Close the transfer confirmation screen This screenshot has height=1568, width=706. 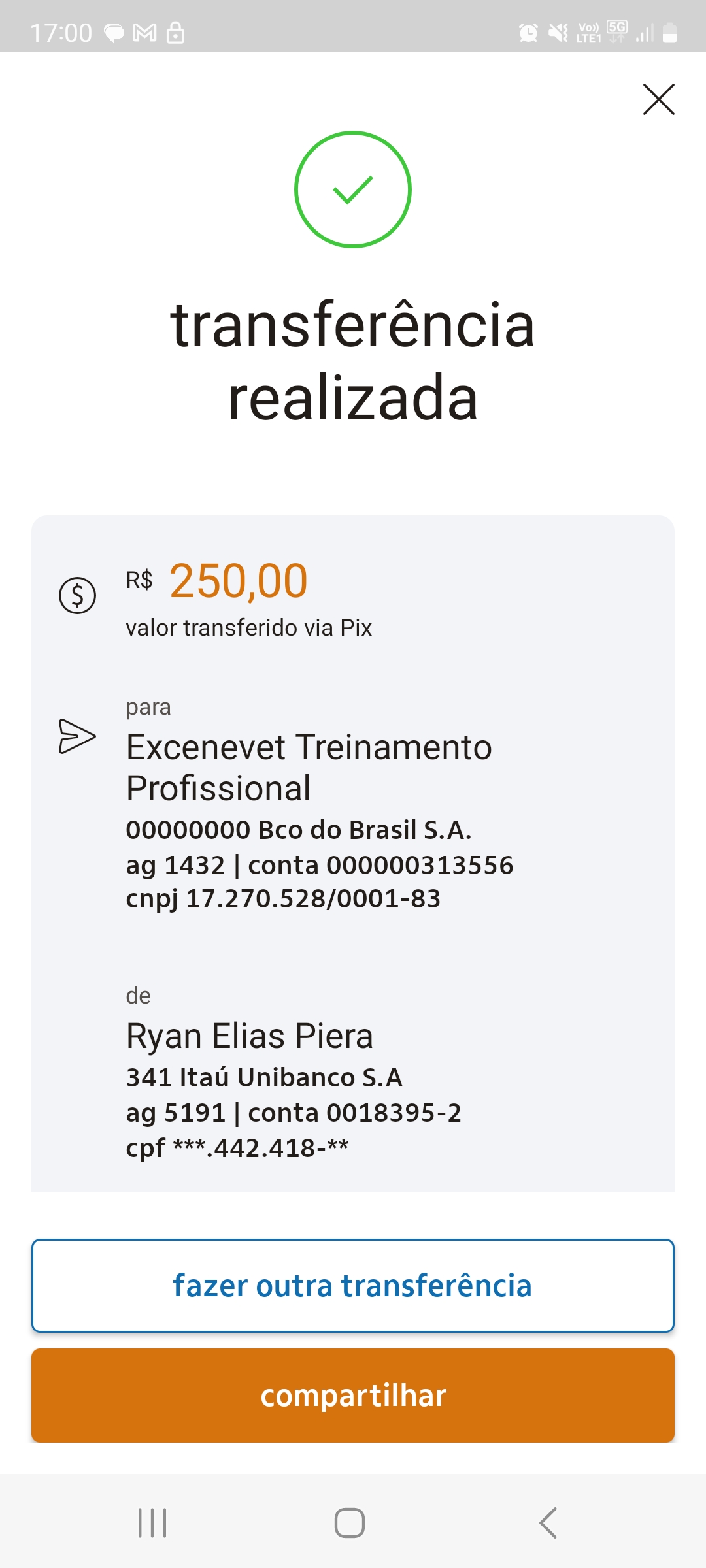click(658, 99)
